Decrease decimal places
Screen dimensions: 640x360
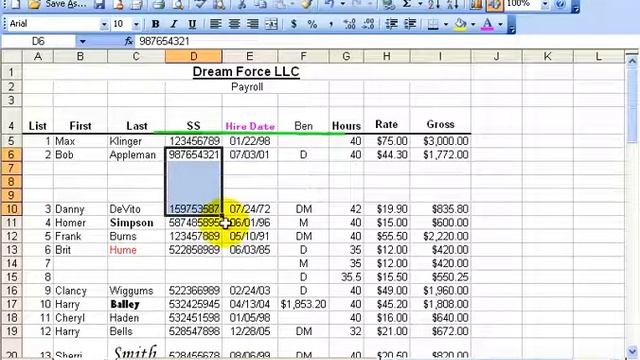368,24
